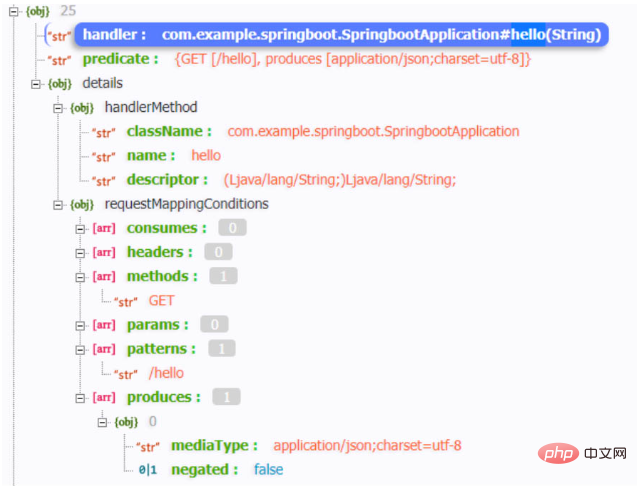
Task: Collapse the requestMappingConditions node
Action: coord(58,205)
